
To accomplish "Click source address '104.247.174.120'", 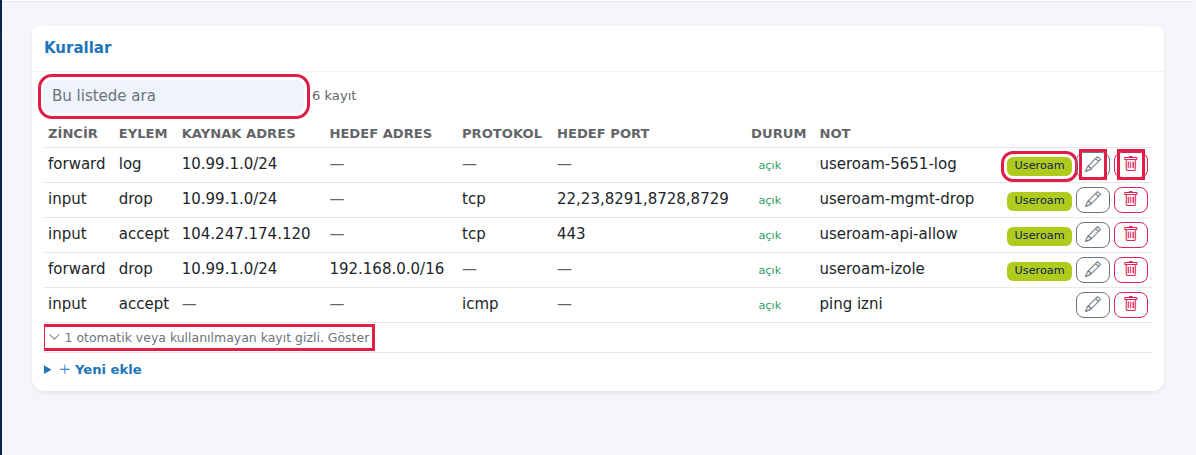I will 246,234.
